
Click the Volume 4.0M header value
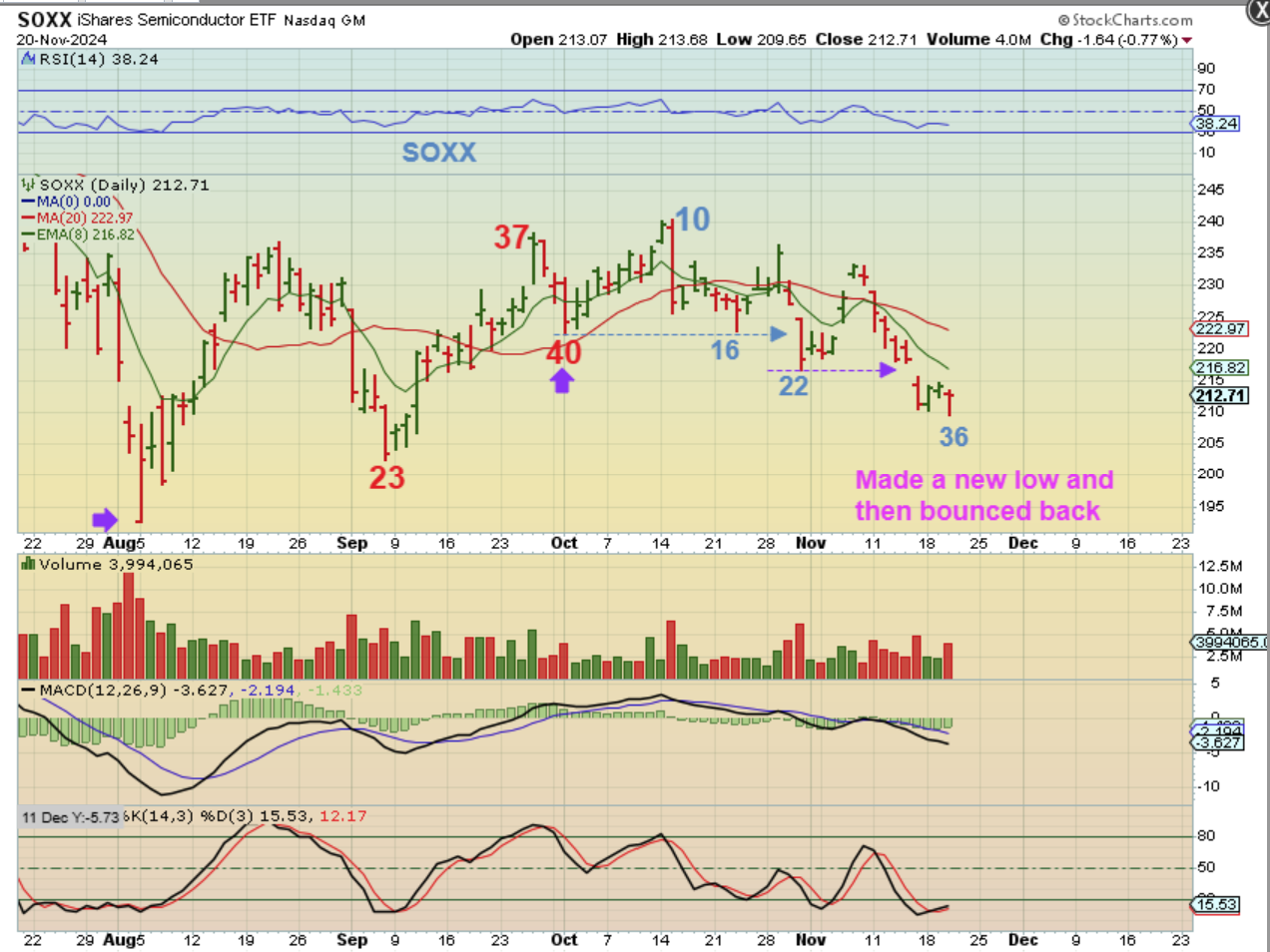tap(978, 40)
